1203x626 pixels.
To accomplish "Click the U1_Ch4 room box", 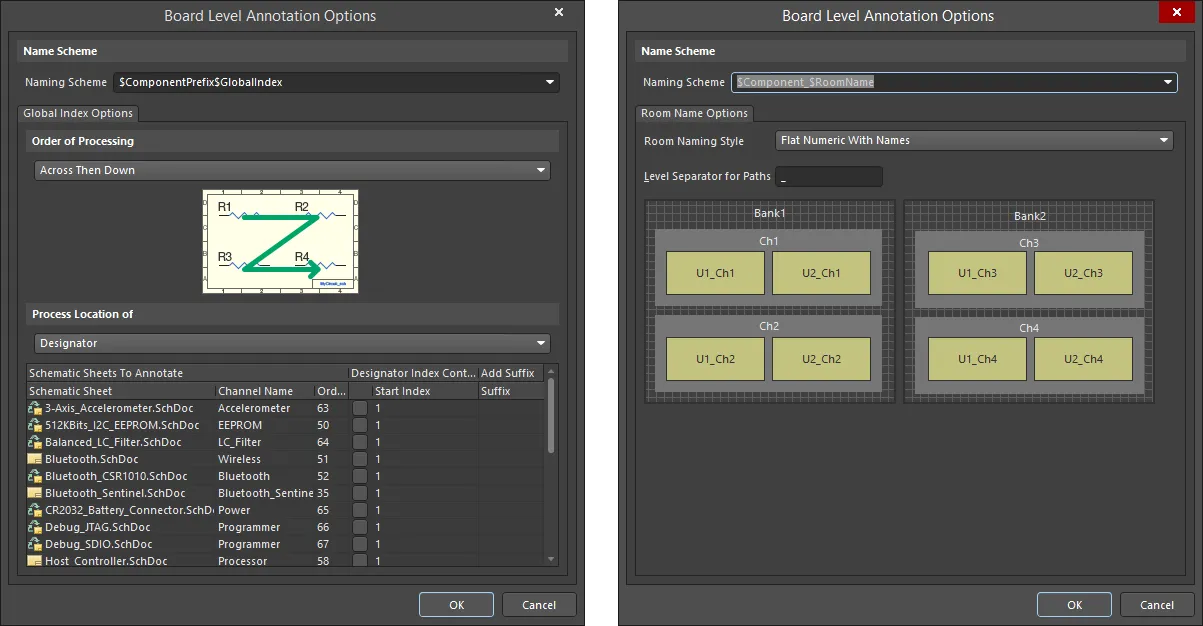I will pyautogui.click(x=977, y=359).
